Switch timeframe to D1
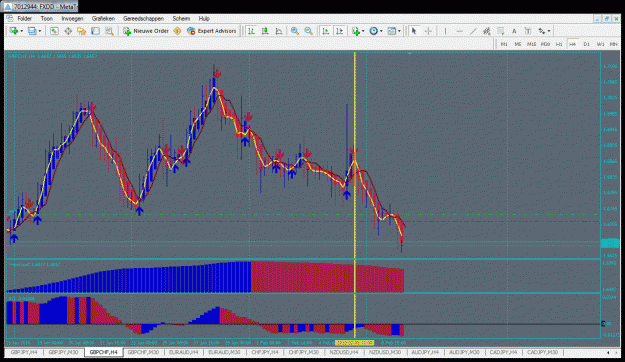The height and width of the screenshot is (362, 625). tap(586, 44)
